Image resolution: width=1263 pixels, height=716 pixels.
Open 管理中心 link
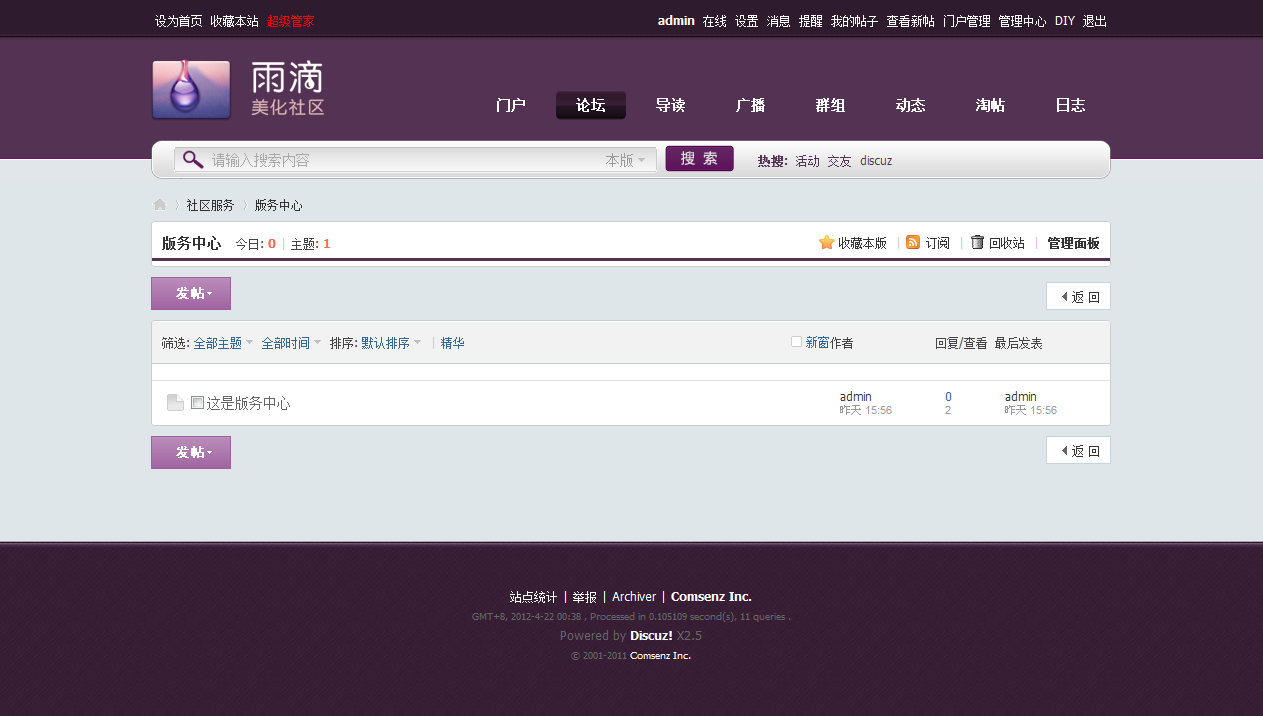[x=1023, y=21]
